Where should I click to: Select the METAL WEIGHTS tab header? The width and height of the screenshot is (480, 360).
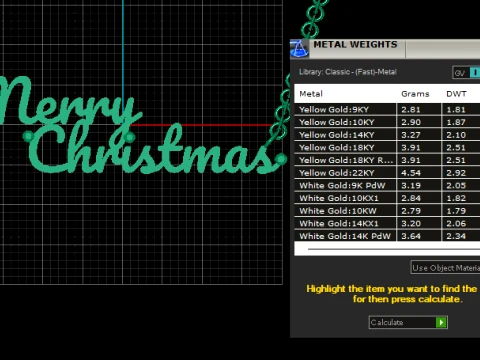coord(355,45)
